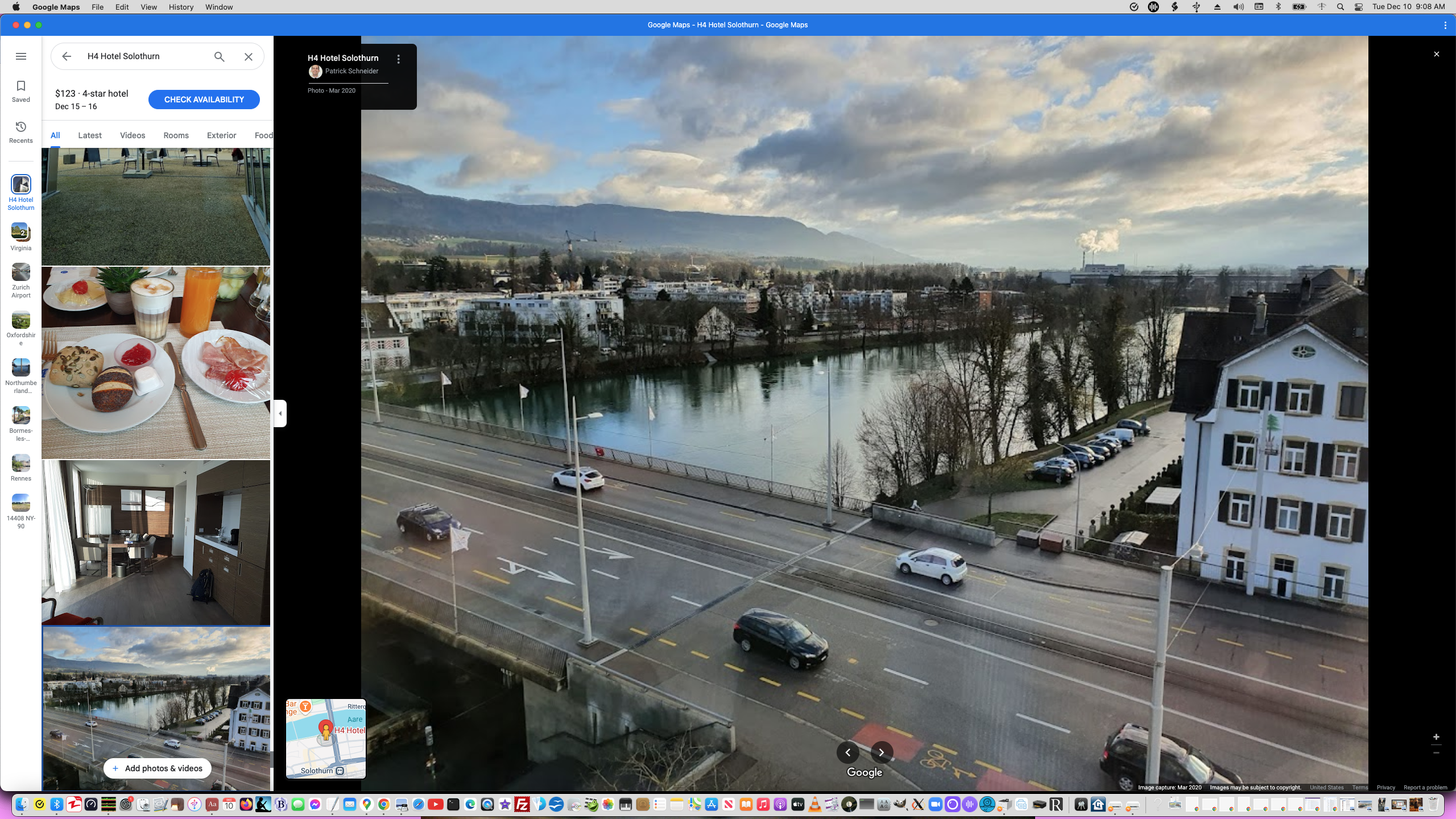Image resolution: width=1456 pixels, height=819 pixels.
Task: Switch to the Rooms tab
Action: coord(176,135)
